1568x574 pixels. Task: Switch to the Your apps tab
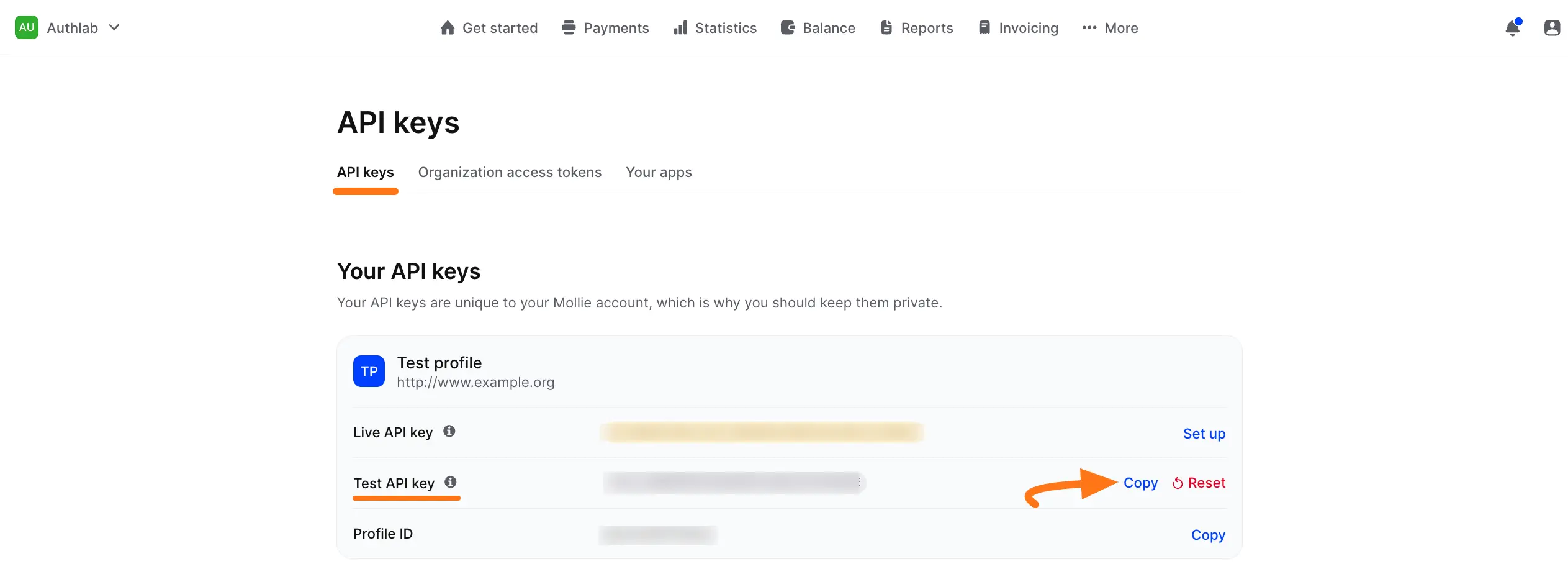[x=659, y=172]
